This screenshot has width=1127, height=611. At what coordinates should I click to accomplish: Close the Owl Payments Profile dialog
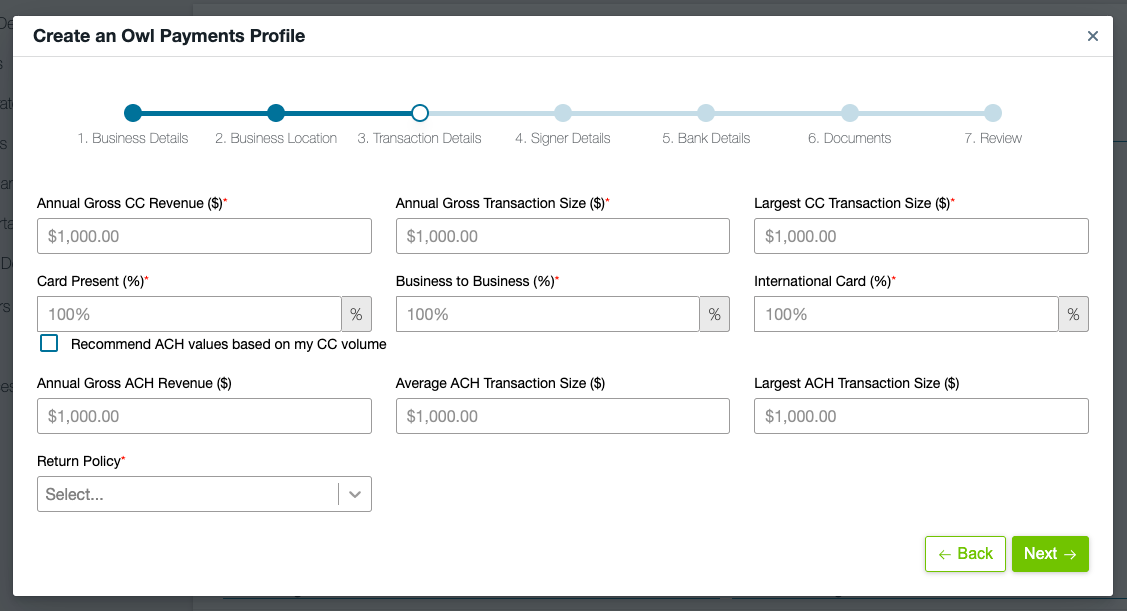(x=1092, y=36)
